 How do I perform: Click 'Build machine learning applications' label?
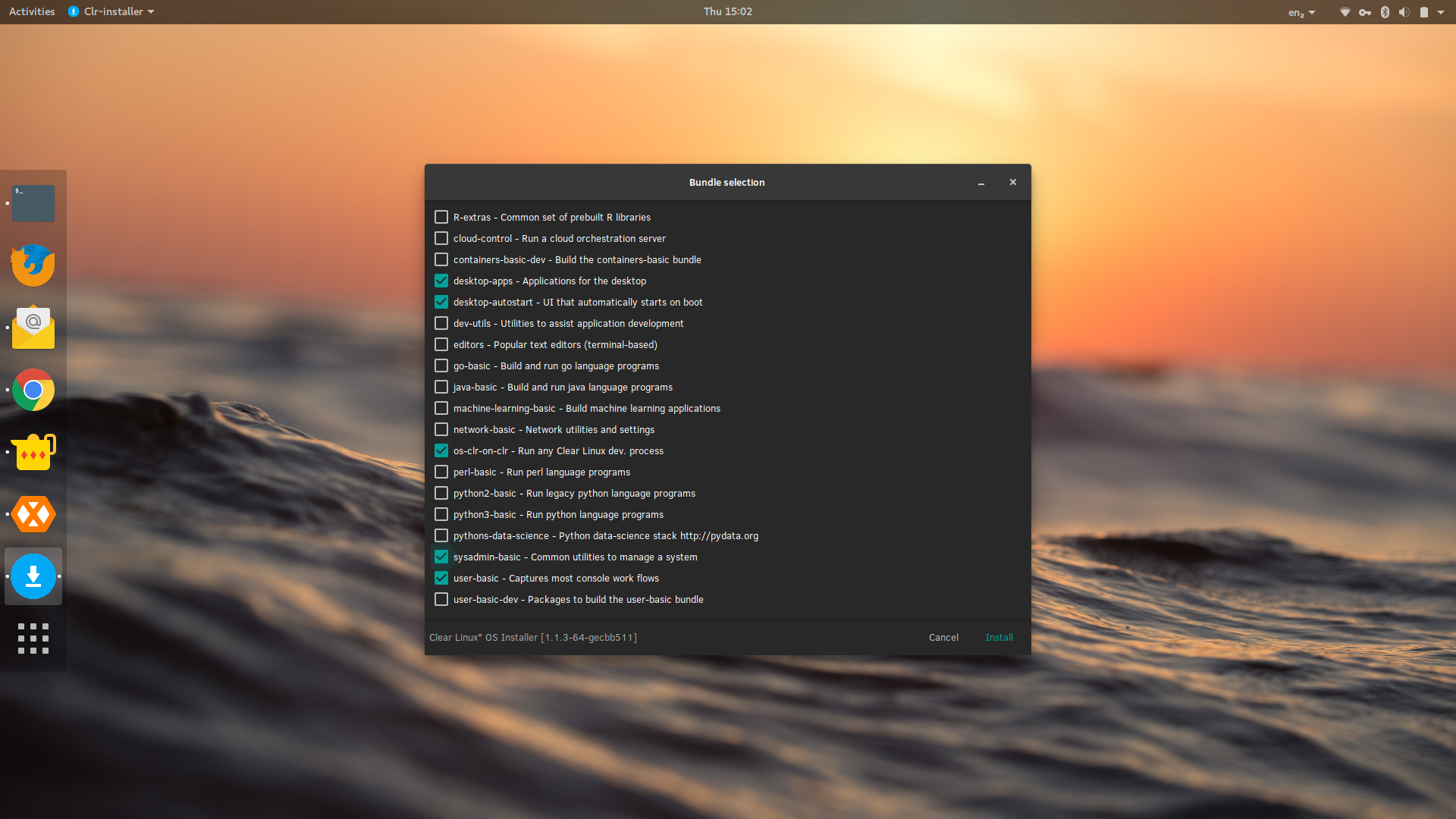click(643, 409)
